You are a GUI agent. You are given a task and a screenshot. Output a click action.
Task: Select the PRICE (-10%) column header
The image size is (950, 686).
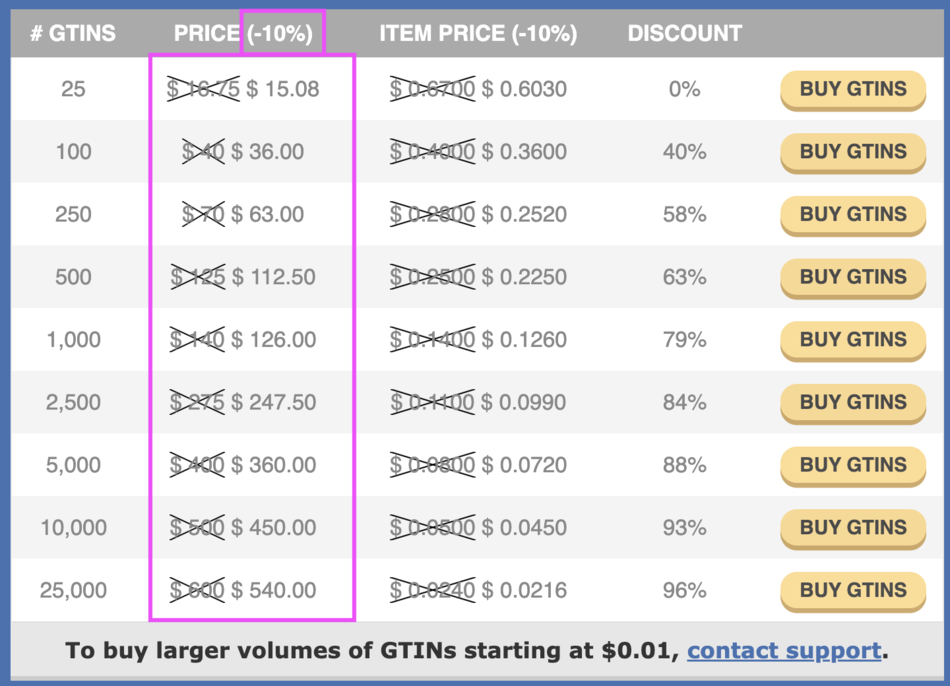pyautogui.click(x=243, y=33)
